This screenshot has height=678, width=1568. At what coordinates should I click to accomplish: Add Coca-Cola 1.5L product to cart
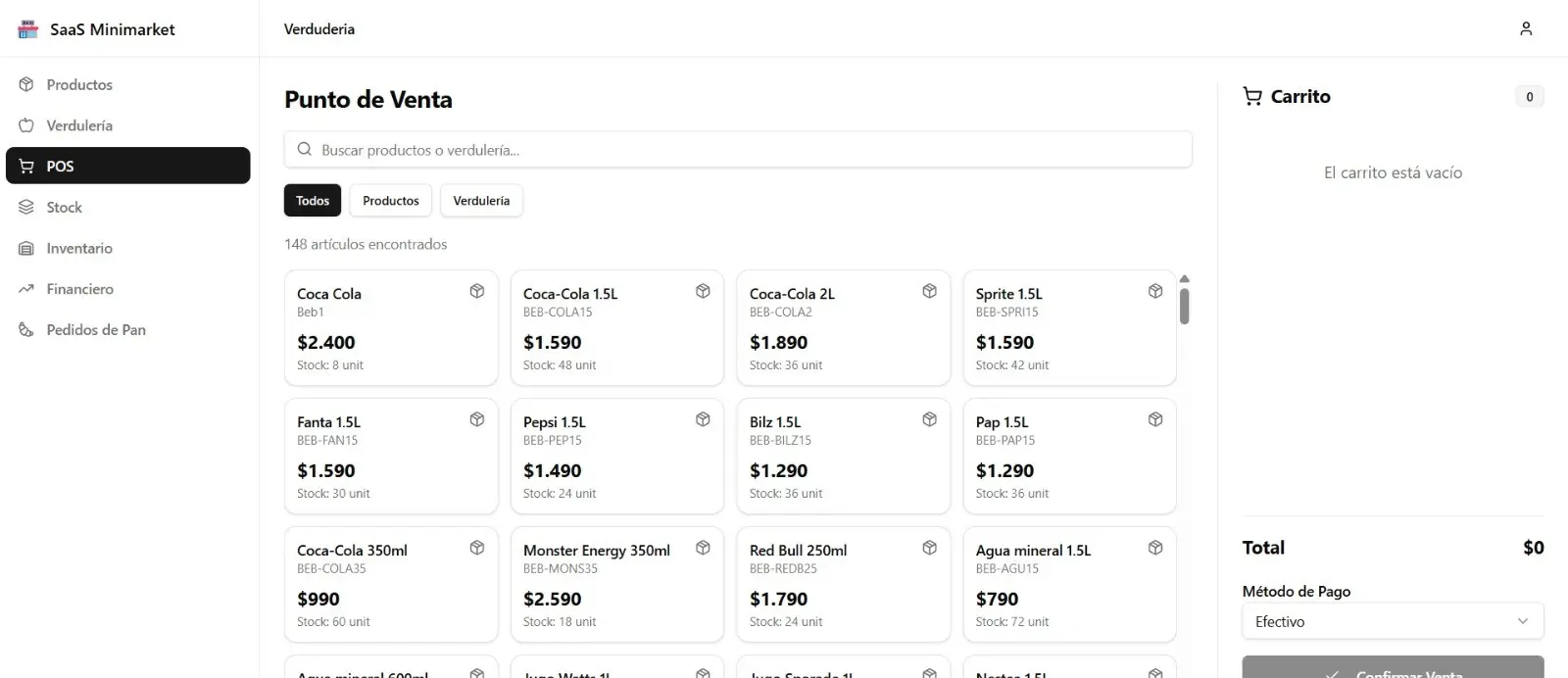(x=616, y=328)
